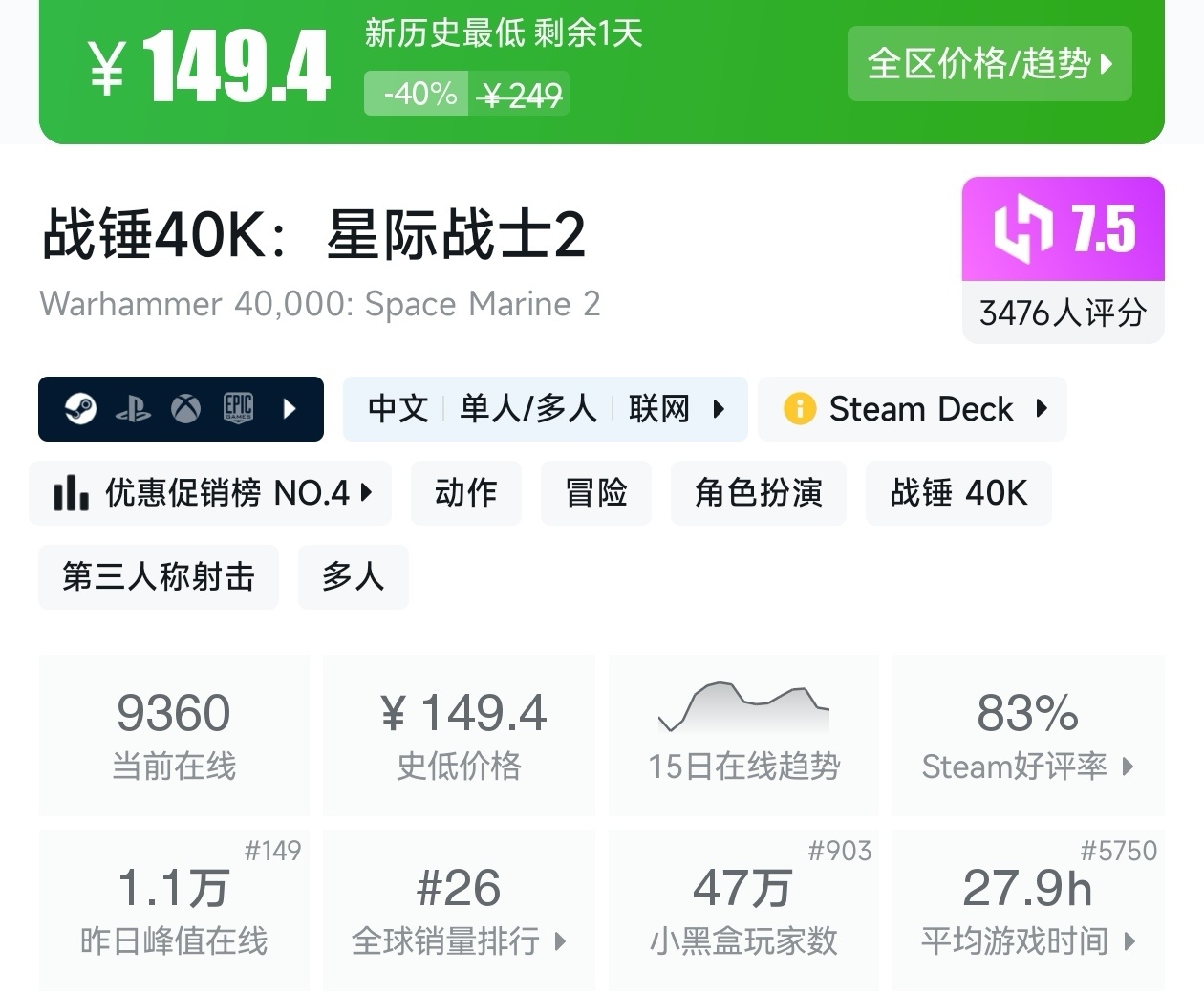Click the Xiaoheihe logo in rating badge
1204x994 pixels.
click(1022, 229)
